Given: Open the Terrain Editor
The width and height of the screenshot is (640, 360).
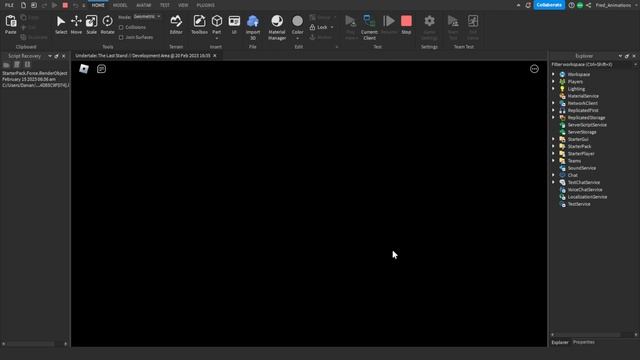Looking at the screenshot, I should [176, 25].
